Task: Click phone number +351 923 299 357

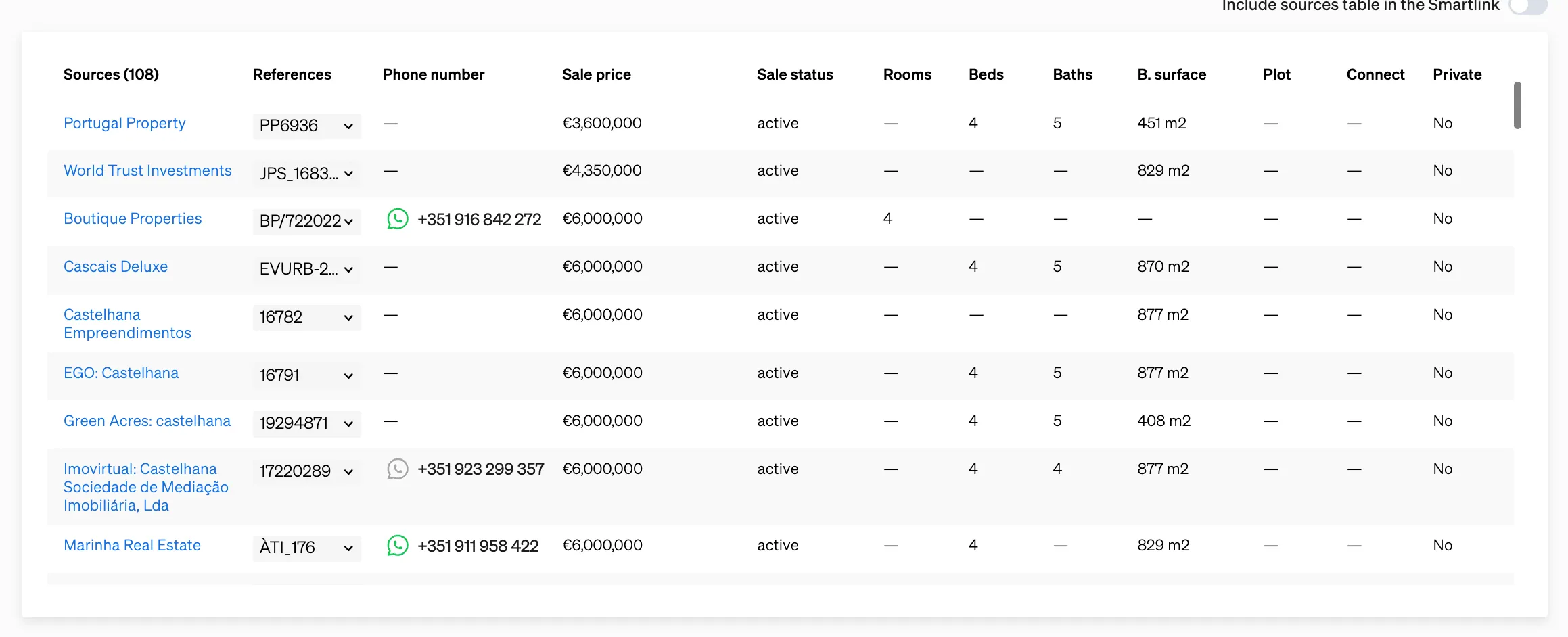Action: [481, 469]
